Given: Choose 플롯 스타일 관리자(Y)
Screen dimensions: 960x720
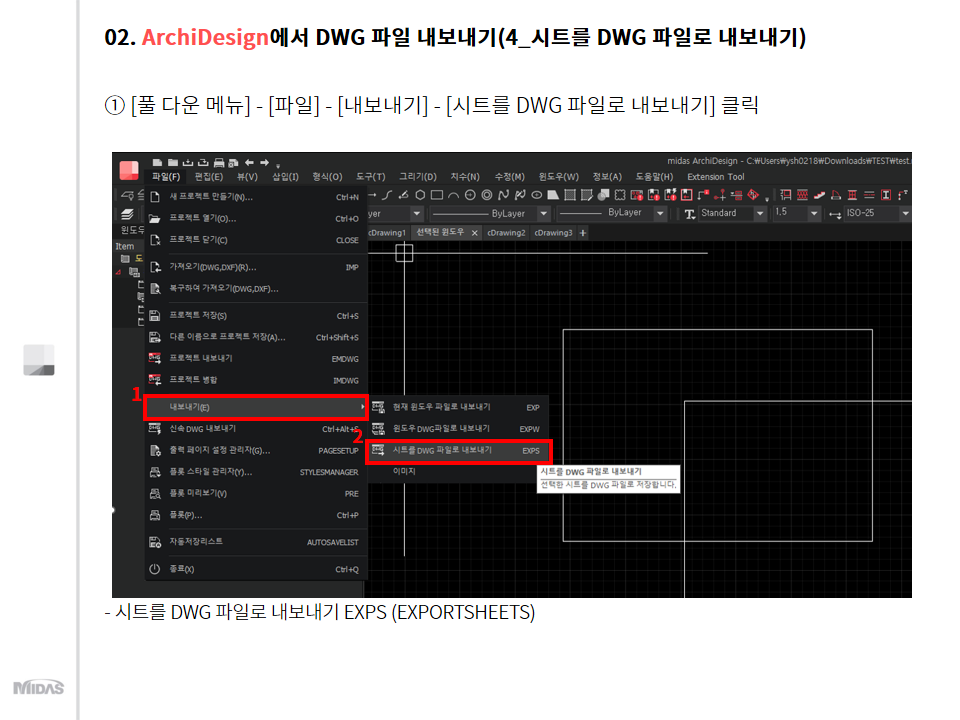Looking at the screenshot, I should pyautogui.click(x=257, y=471).
